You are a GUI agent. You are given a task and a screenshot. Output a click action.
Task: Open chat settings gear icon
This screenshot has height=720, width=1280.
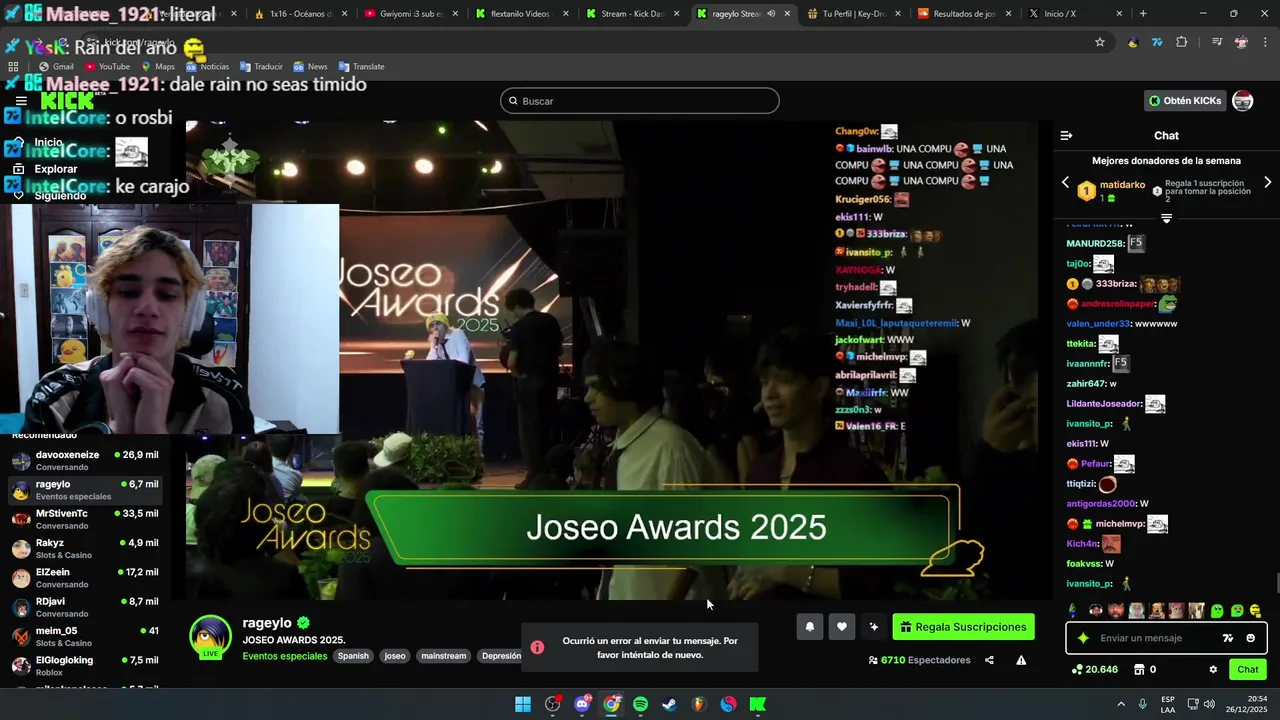[x=1213, y=670]
